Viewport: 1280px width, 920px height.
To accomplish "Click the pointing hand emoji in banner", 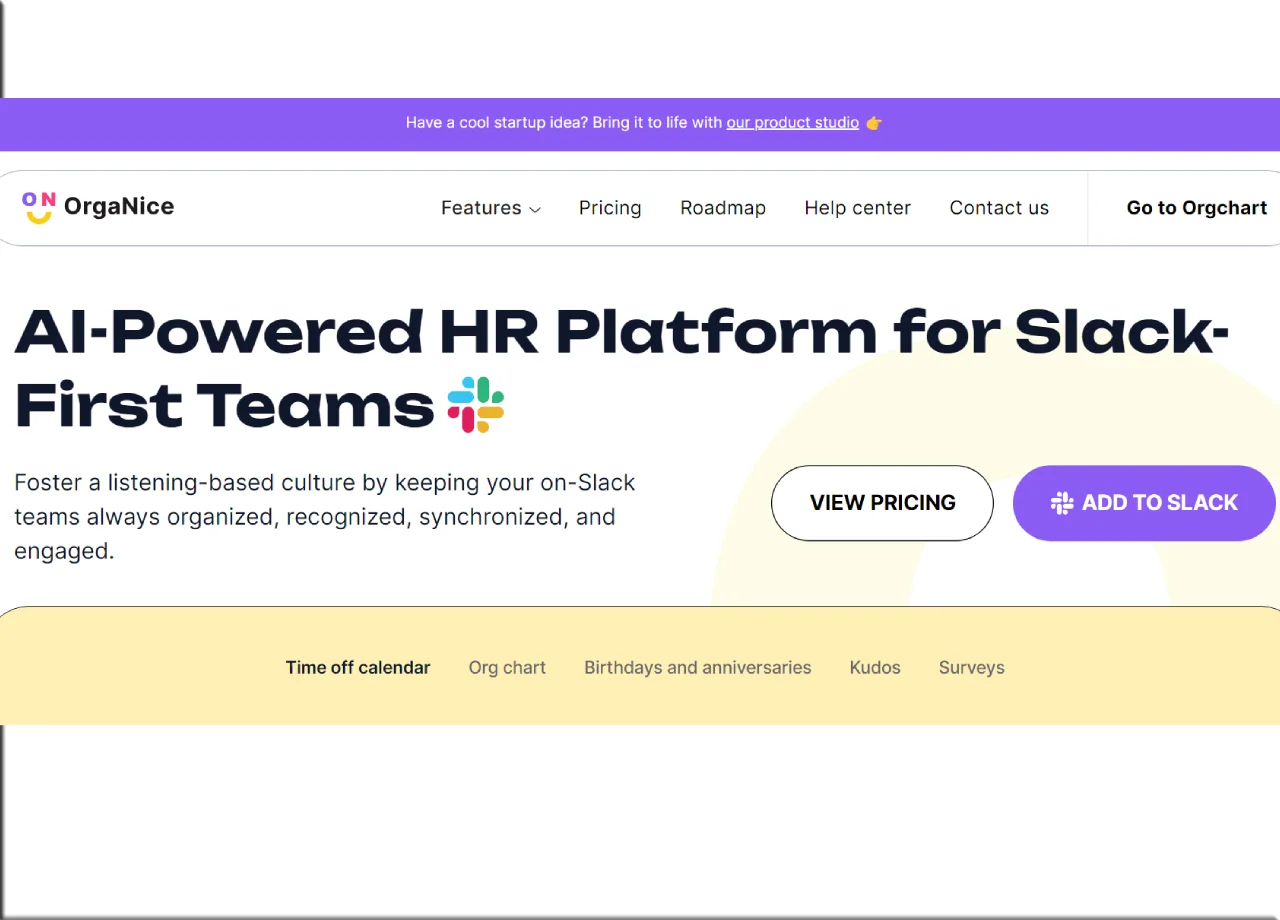I will 874,123.
